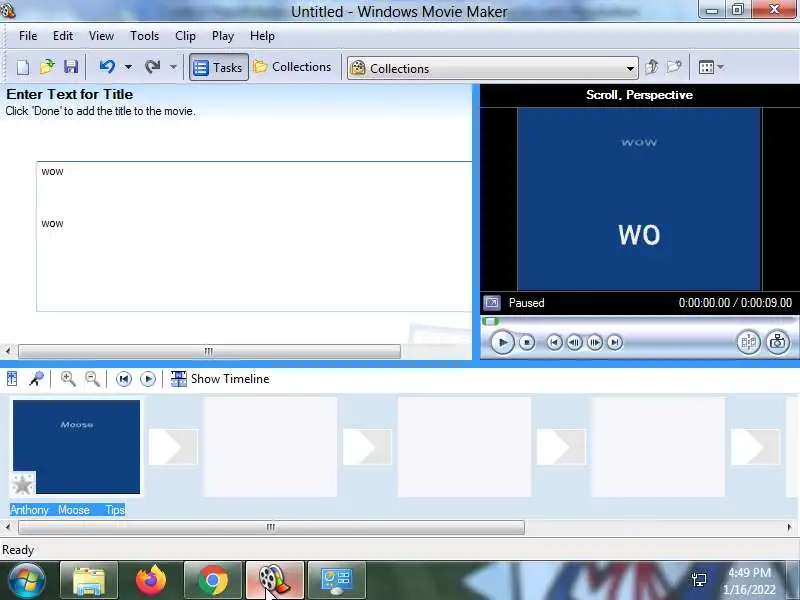Toggle the Tasks pane button

(219, 67)
